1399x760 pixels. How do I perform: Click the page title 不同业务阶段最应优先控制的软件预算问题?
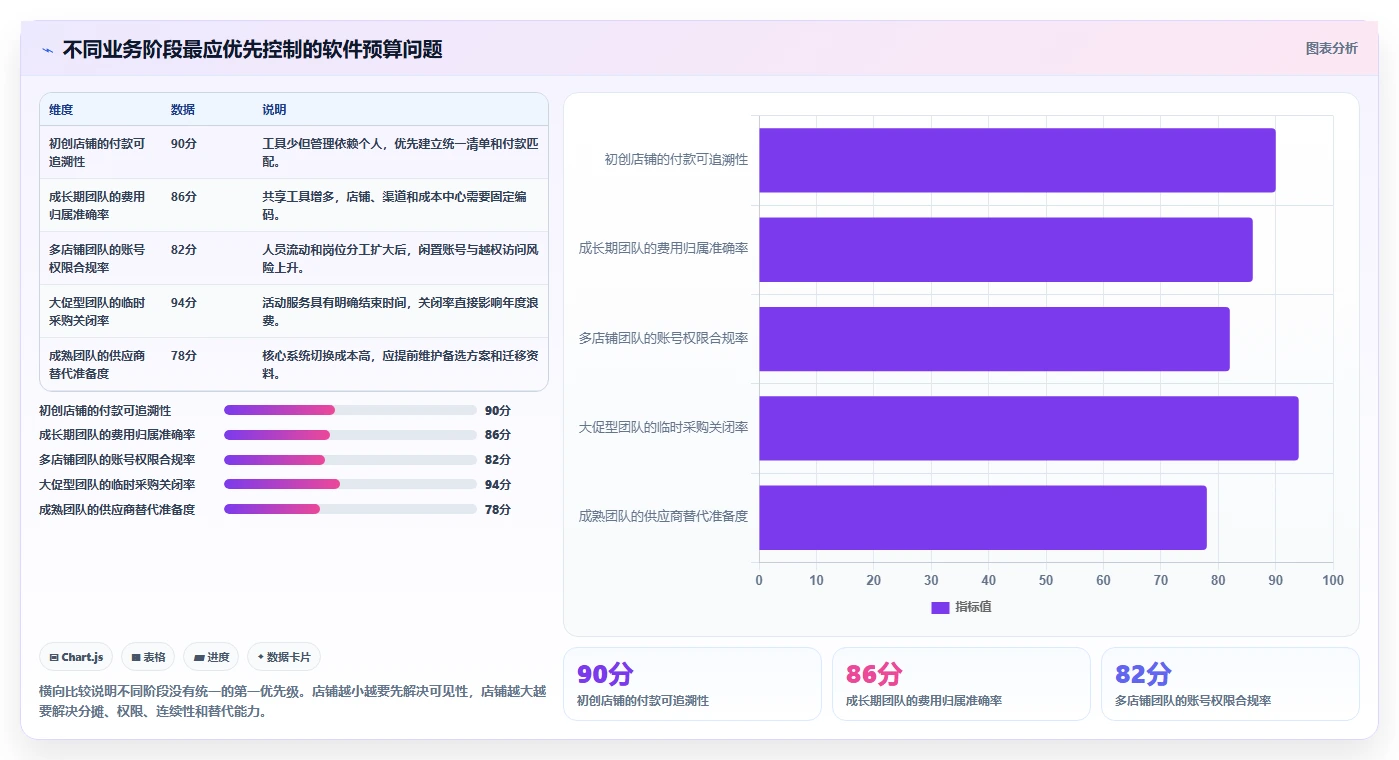[x=252, y=49]
